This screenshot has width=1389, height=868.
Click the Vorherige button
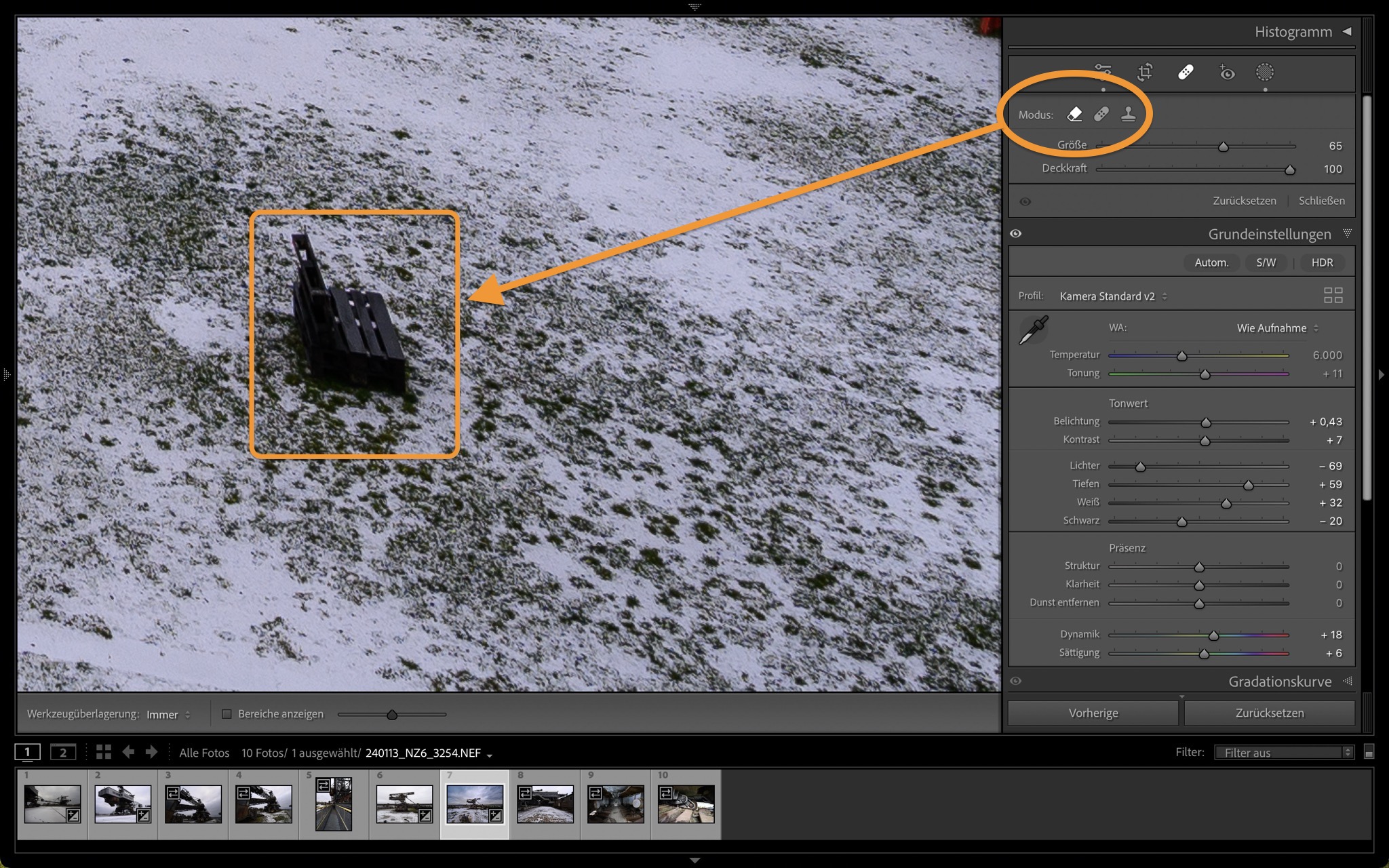click(x=1093, y=713)
